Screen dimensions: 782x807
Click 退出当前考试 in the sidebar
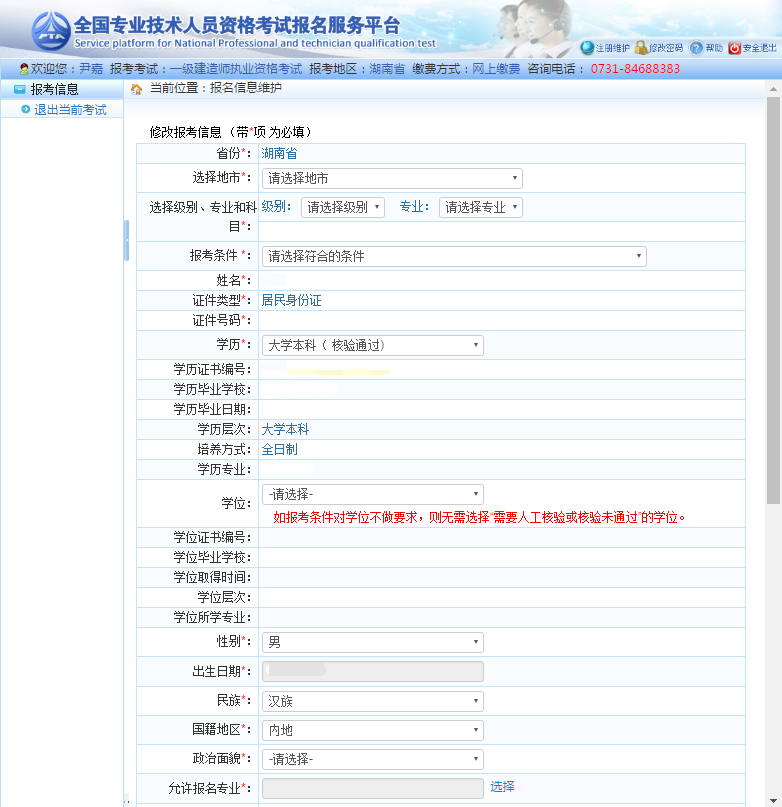[x=70, y=109]
